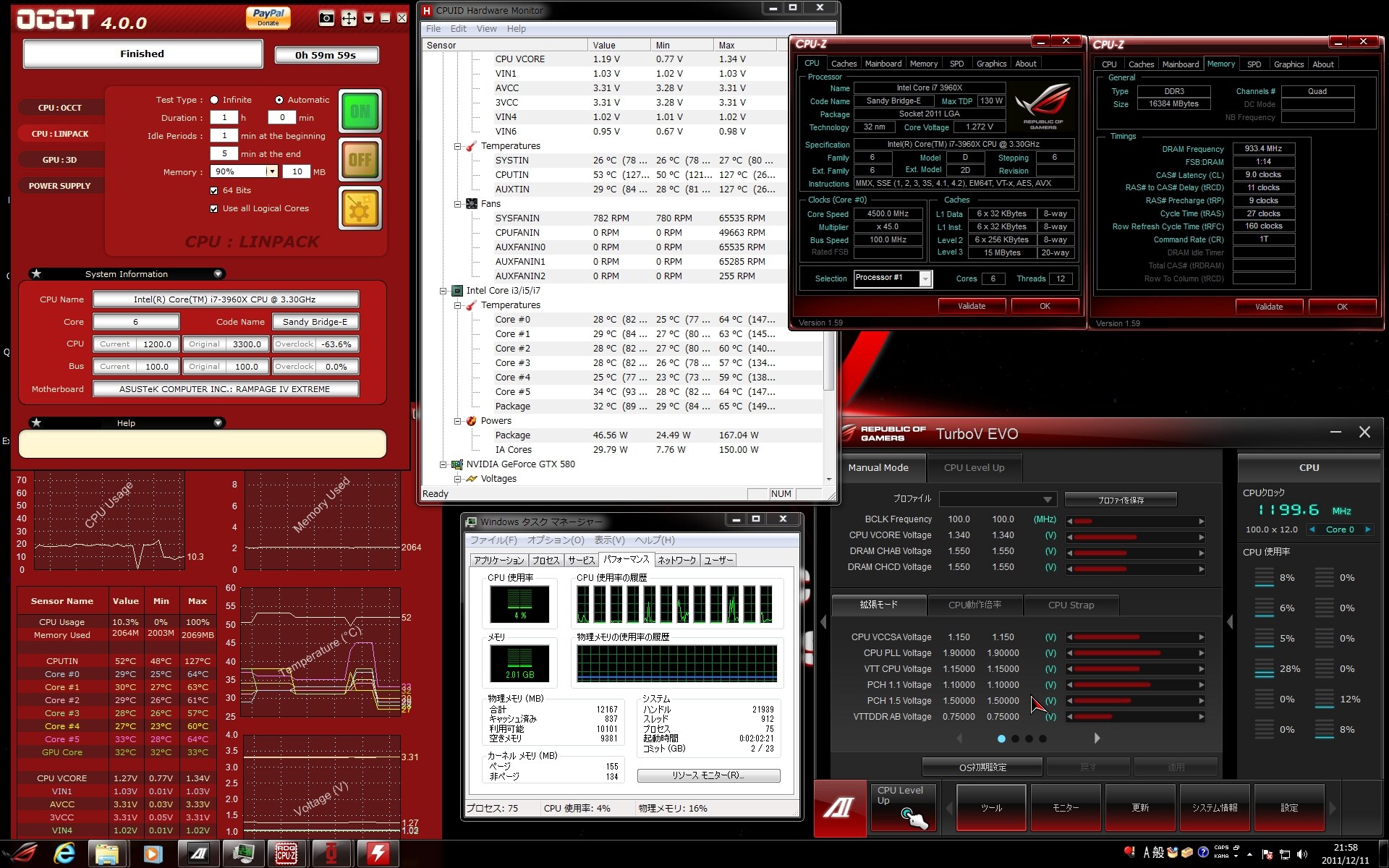This screenshot has height=868, width=1389.
Task: Open OCCT settings gear icon
Action: [360, 209]
